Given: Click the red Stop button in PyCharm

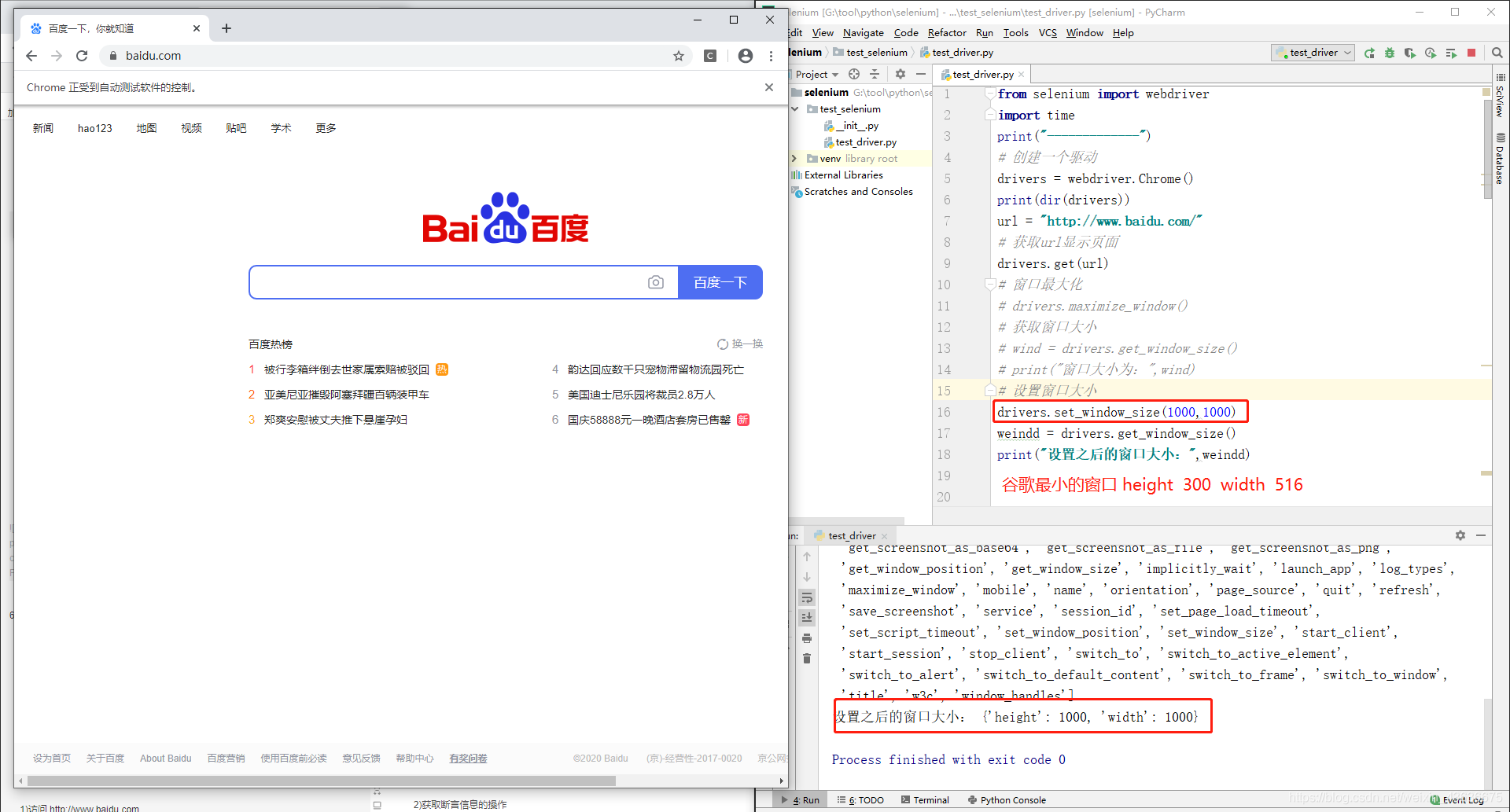Looking at the screenshot, I should tap(1471, 53).
